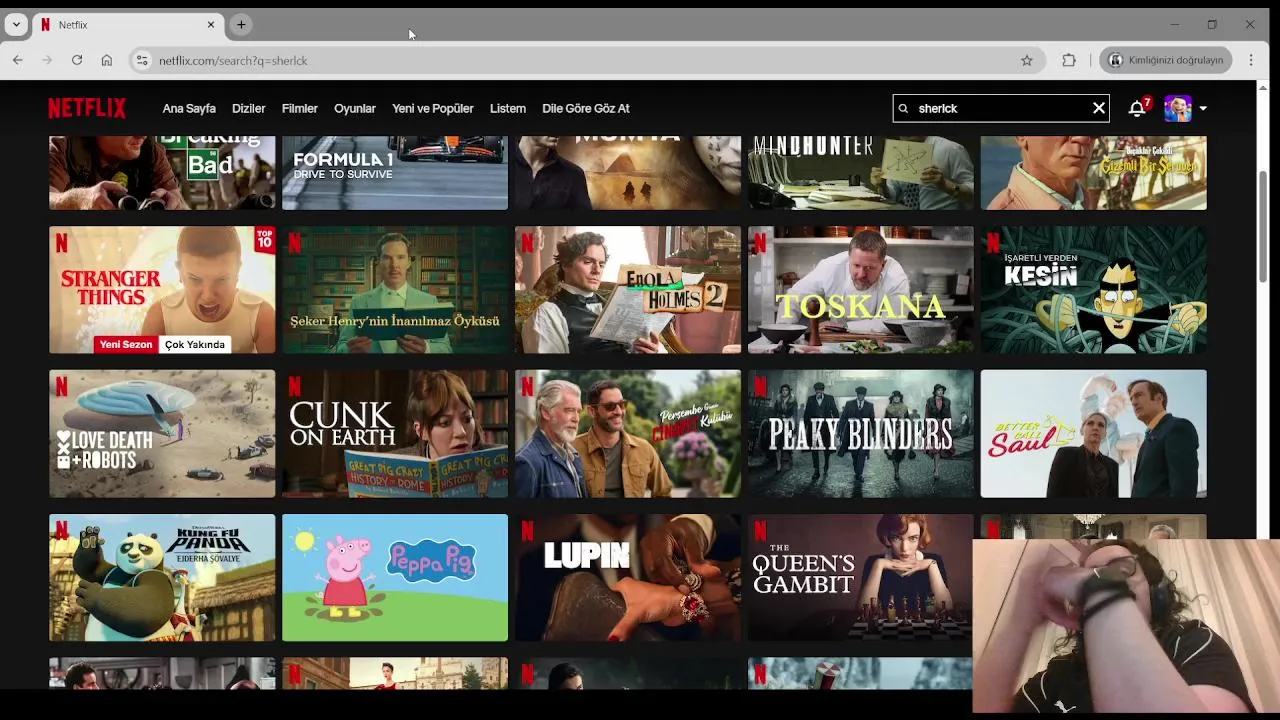This screenshot has height=720, width=1280.
Task: Open tab search dropdown
Action: (16, 24)
